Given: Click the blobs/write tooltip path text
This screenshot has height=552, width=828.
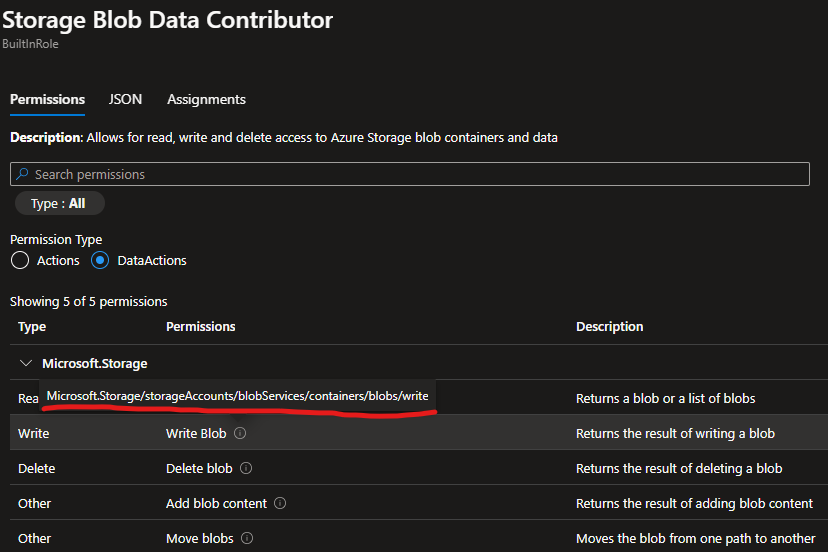Looking at the screenshot, I should point(238,396).
